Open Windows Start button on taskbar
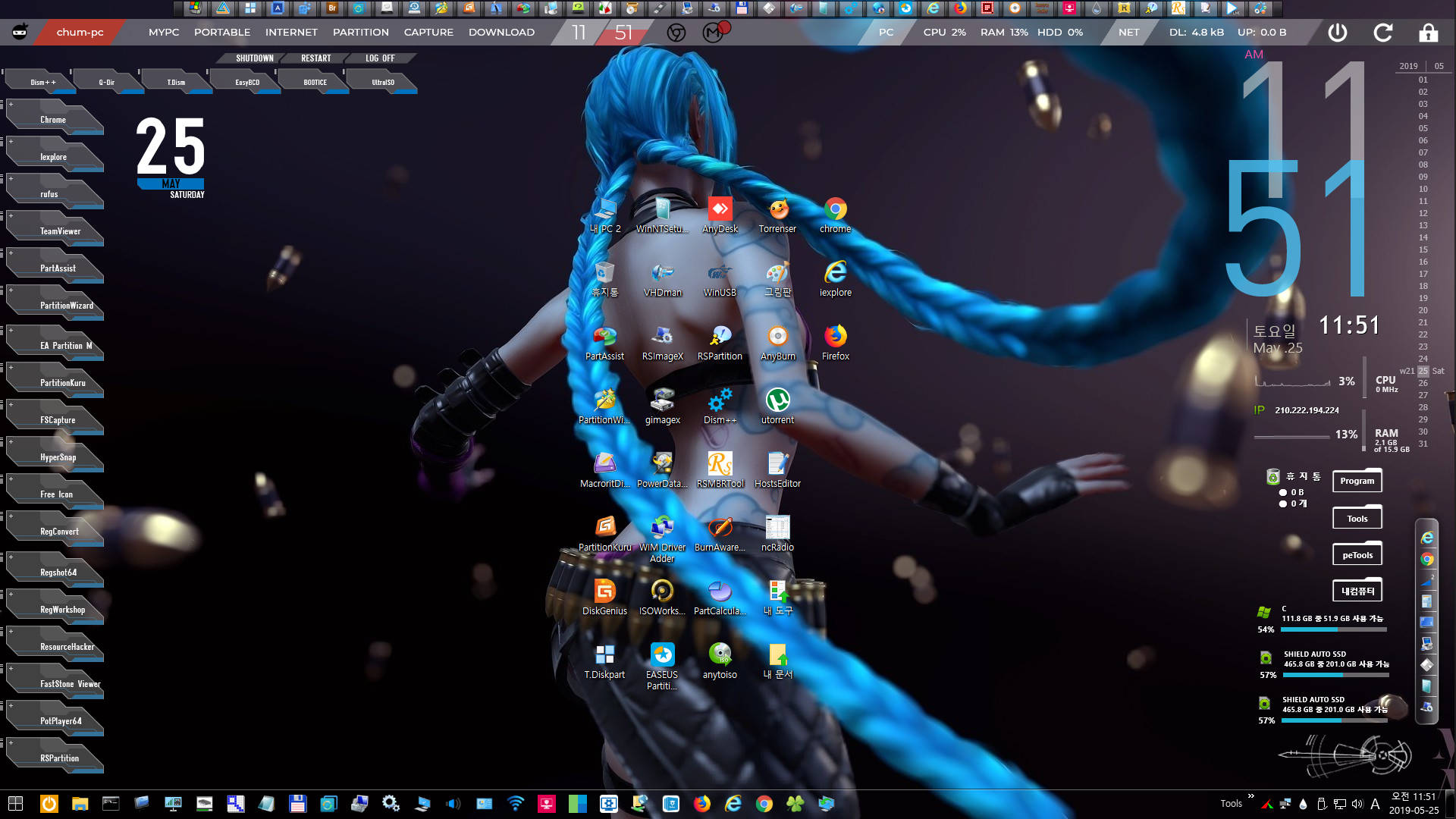The height and width of the screenshot is (819, 1456). [15, 804]
